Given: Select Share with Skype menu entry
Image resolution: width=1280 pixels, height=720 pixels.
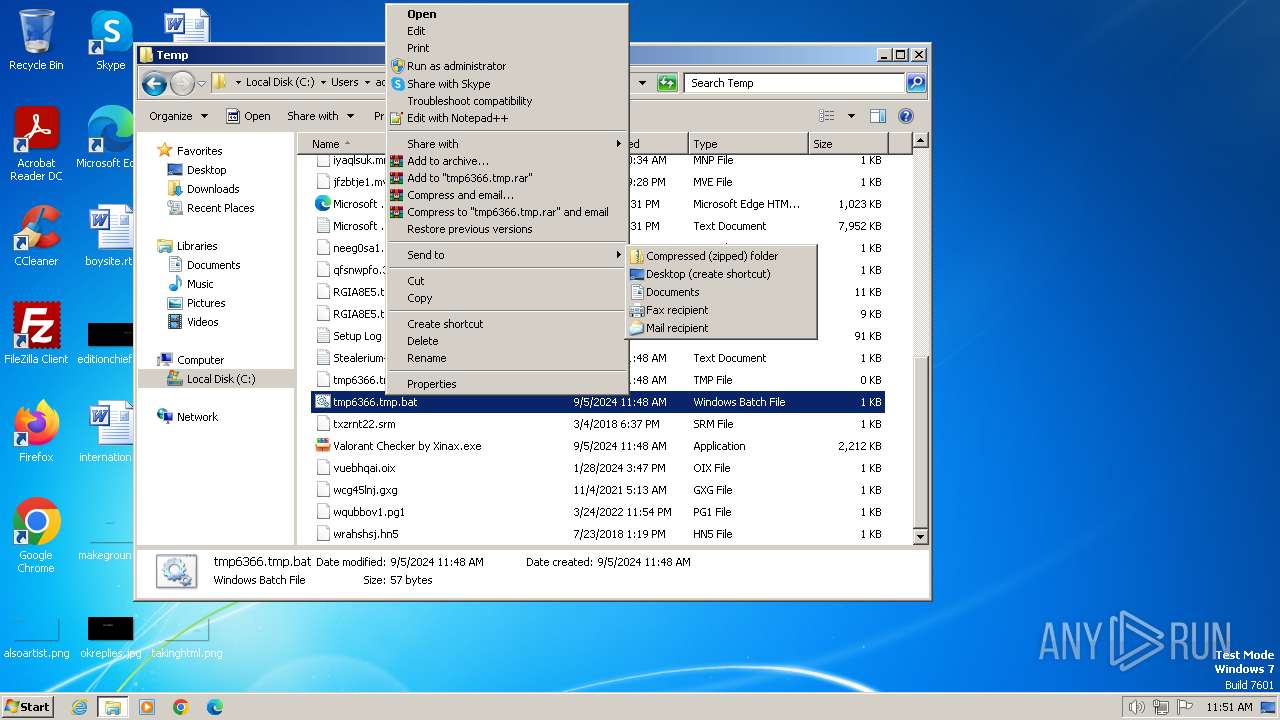Looking at the screenshot, I should 508,84.
